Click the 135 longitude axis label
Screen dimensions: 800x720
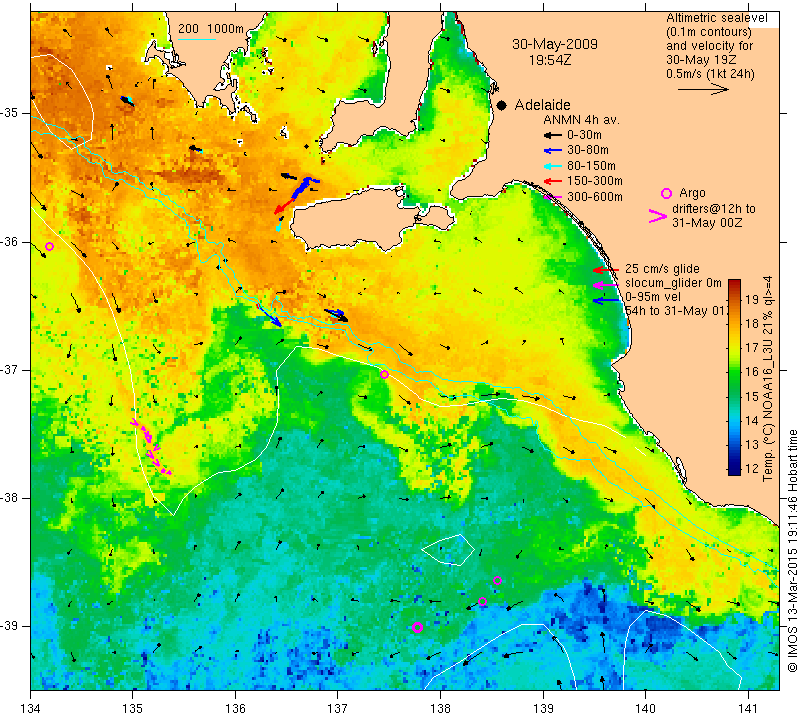[133, 709]
